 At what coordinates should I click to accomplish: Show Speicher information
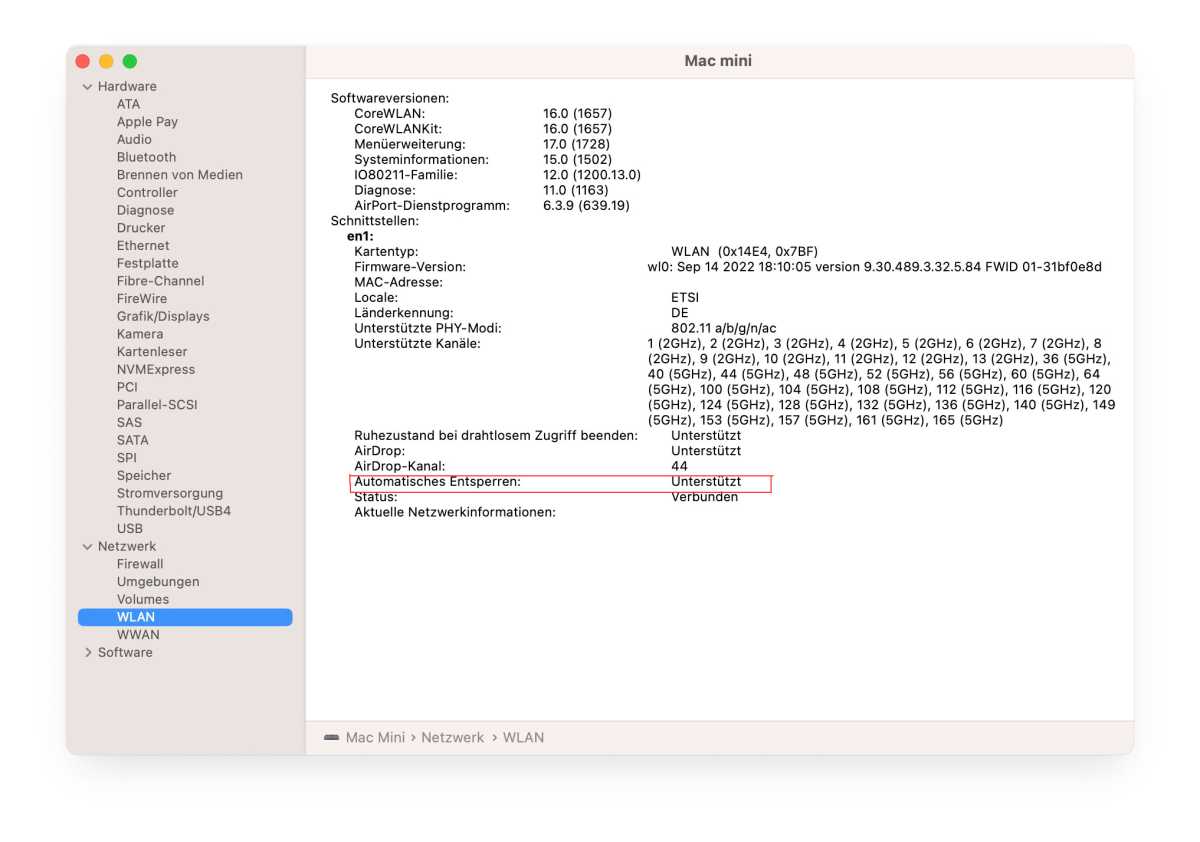[x=143, y=476]
